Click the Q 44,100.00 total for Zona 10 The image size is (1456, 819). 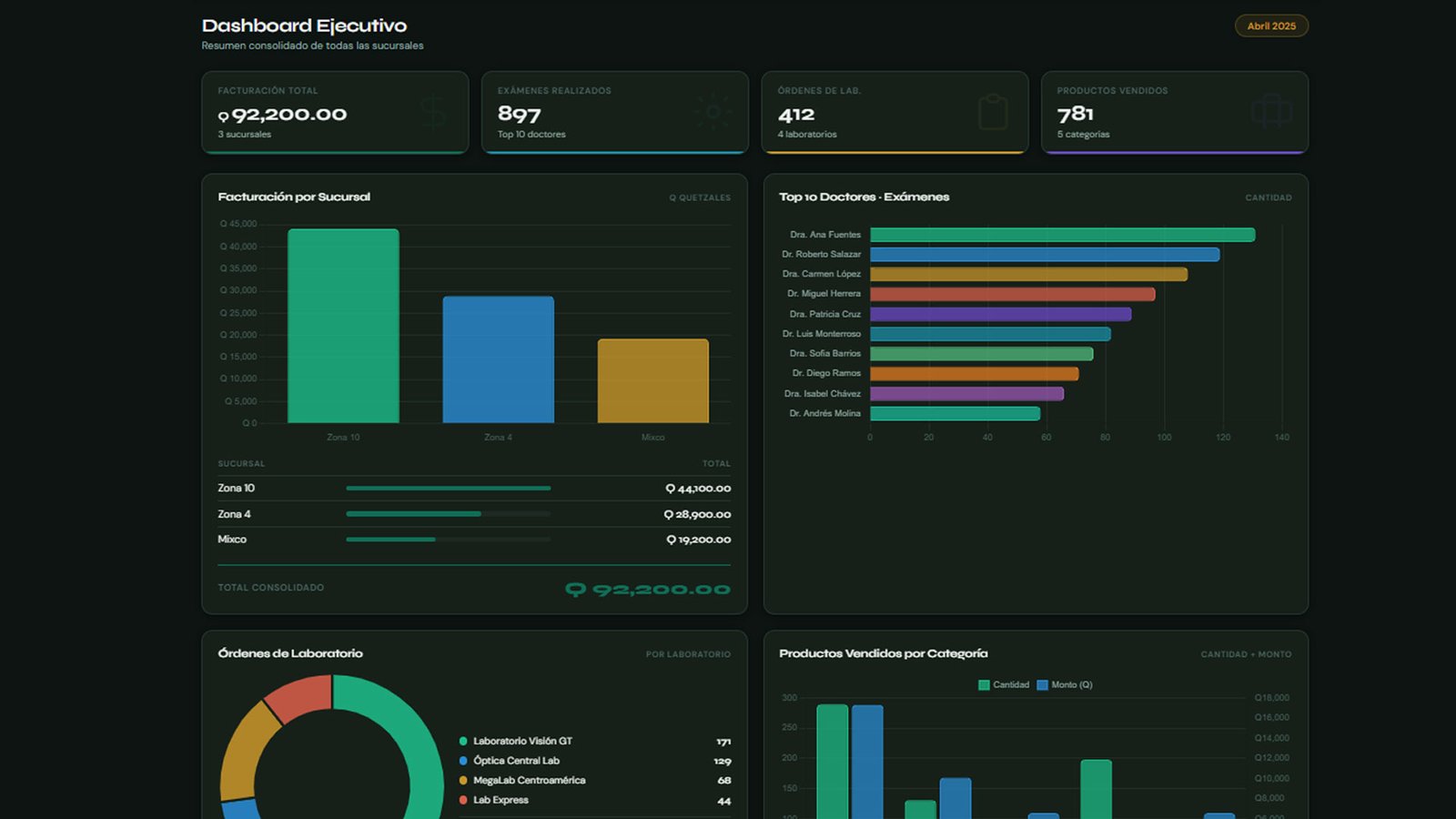coord(698,489)
